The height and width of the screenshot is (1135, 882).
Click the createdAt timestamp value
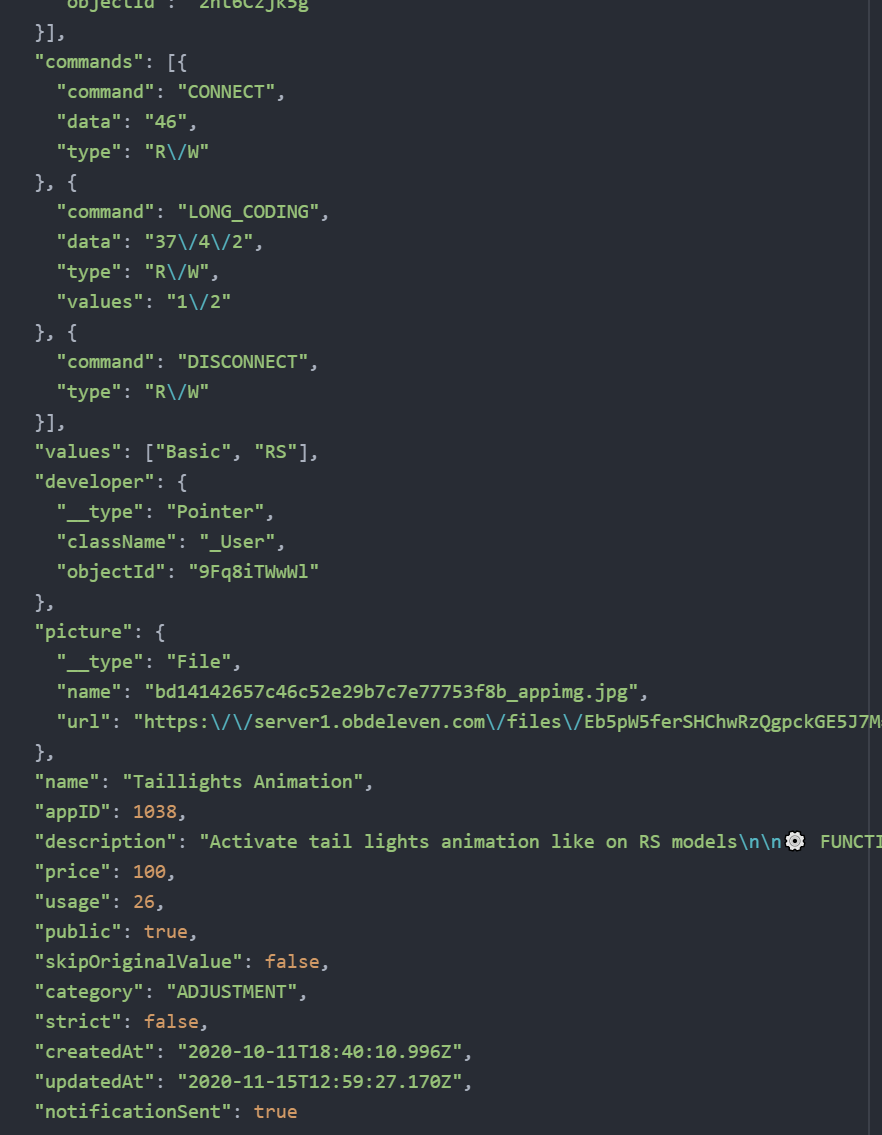[319, 1051]
